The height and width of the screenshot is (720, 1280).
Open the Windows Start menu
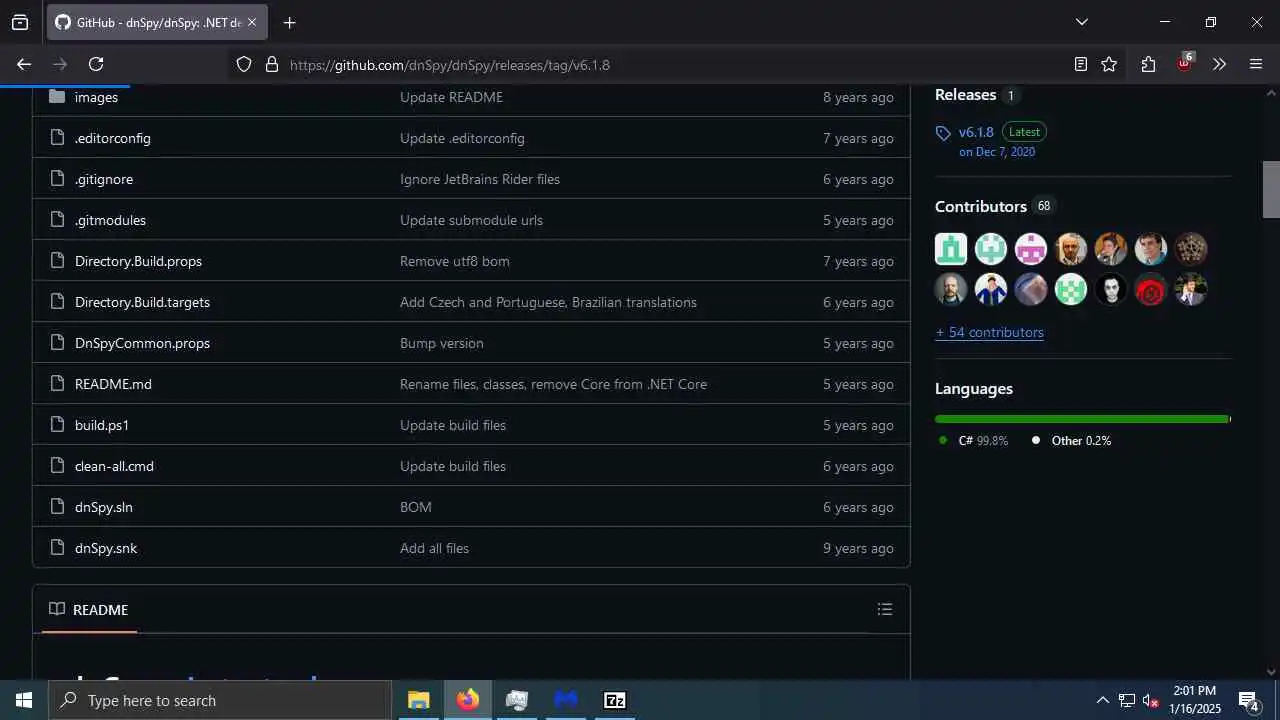pos(24,700)
